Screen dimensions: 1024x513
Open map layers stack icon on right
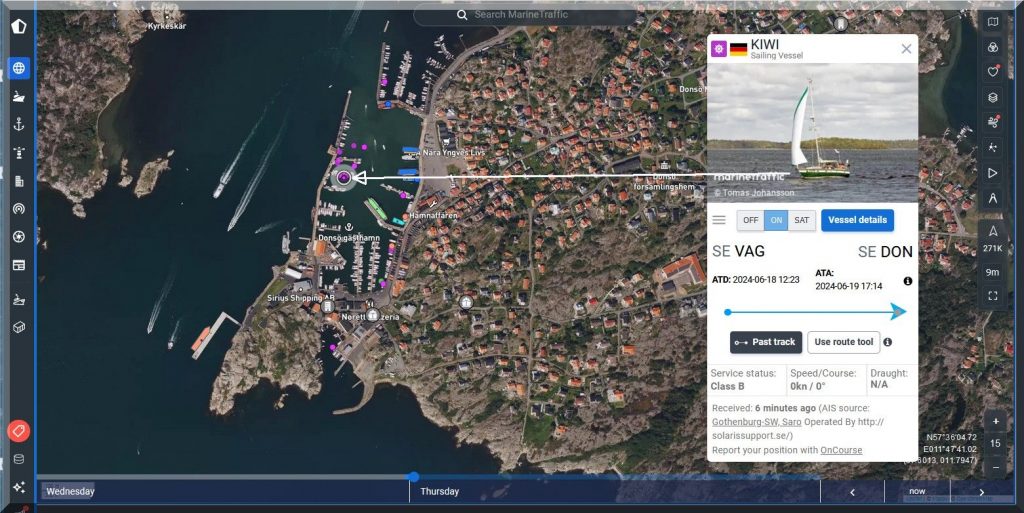(992, 97)
